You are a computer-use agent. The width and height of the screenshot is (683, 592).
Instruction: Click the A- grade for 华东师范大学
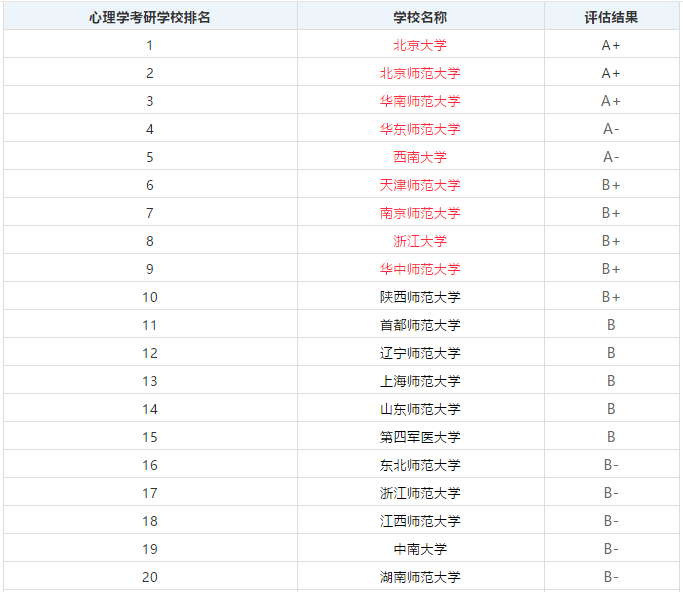[x=611, y=129]
